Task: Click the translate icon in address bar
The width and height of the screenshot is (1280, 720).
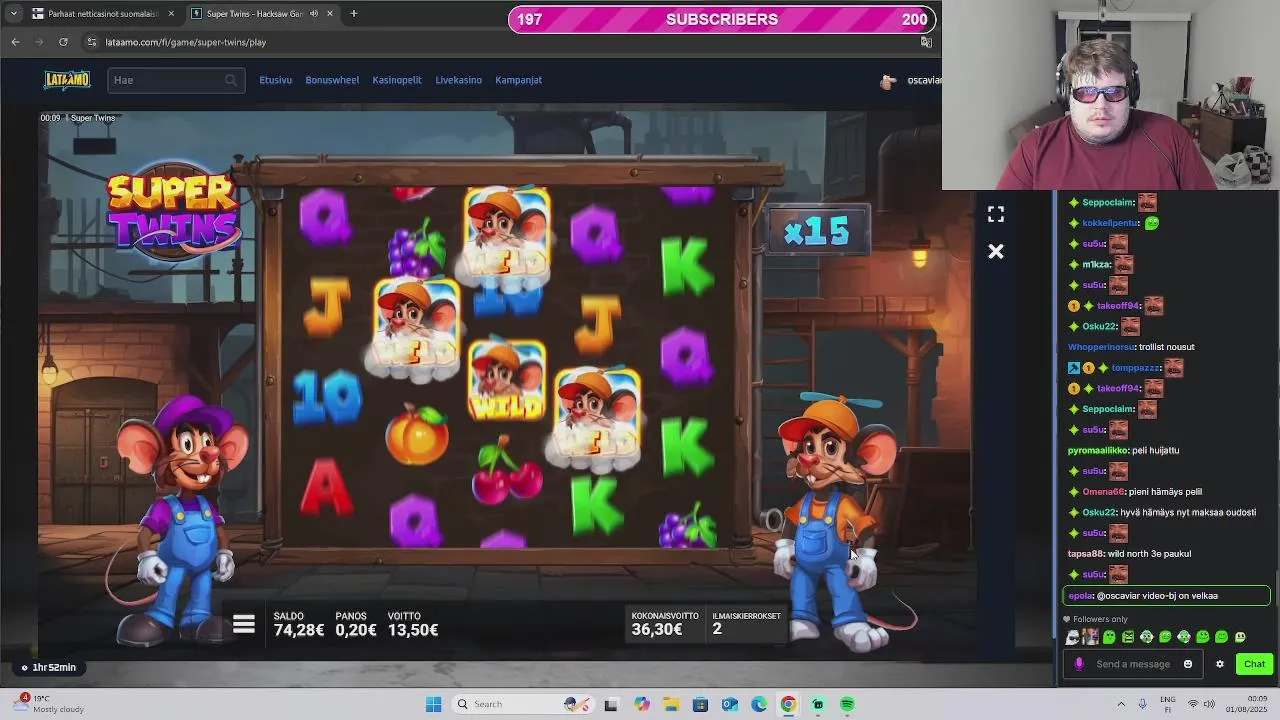Action: click(926, 42)
